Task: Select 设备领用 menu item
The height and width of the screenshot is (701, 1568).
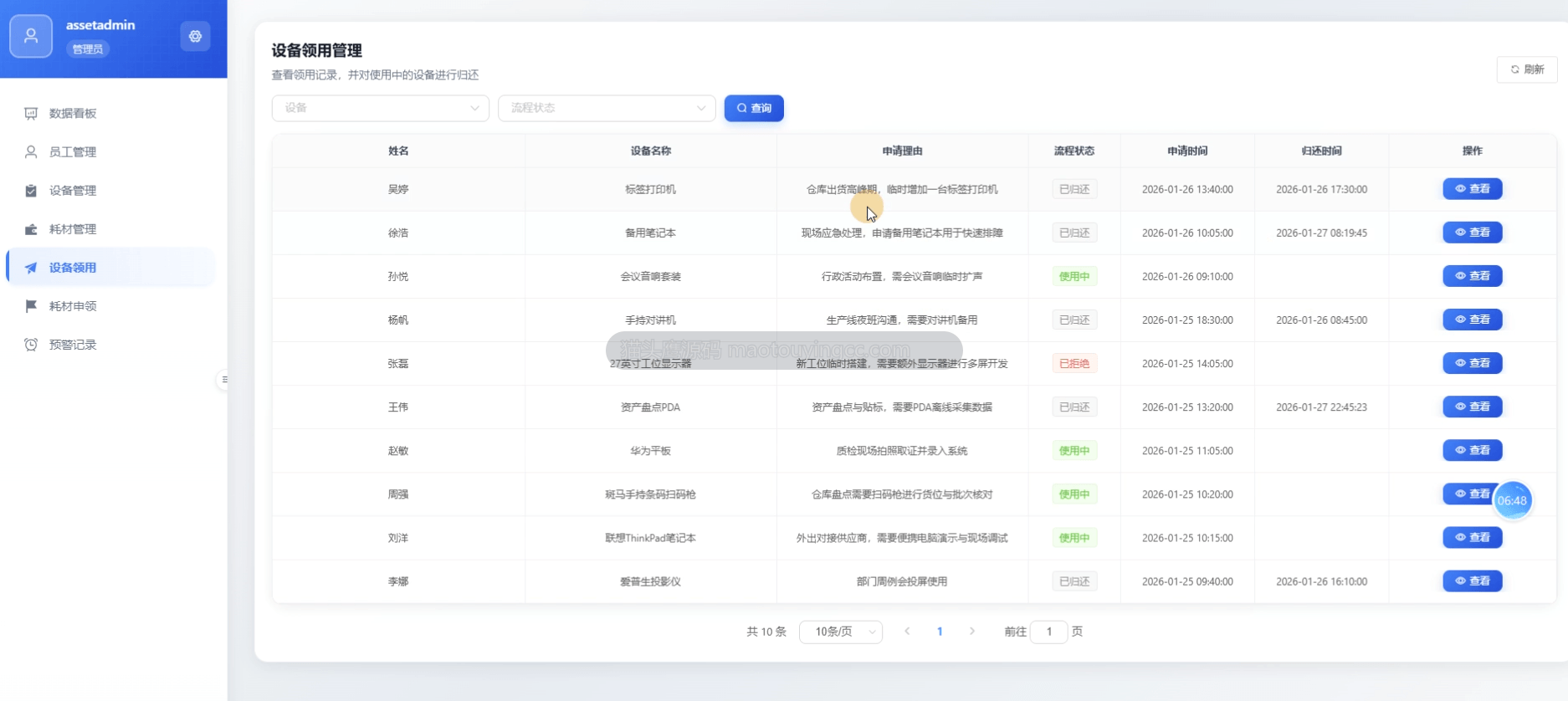Action: tap(110, 268)
